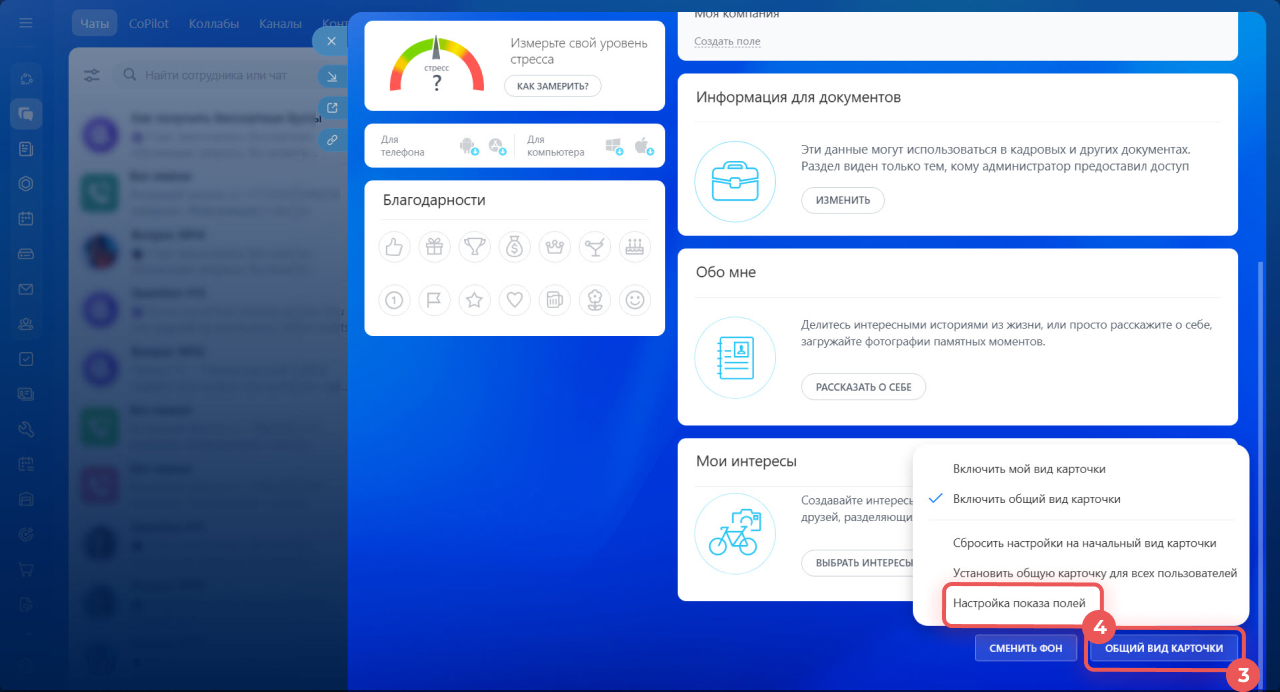Click the copy link icon on slider
This screenshot has width=1280, height=692.
[331, 140]
